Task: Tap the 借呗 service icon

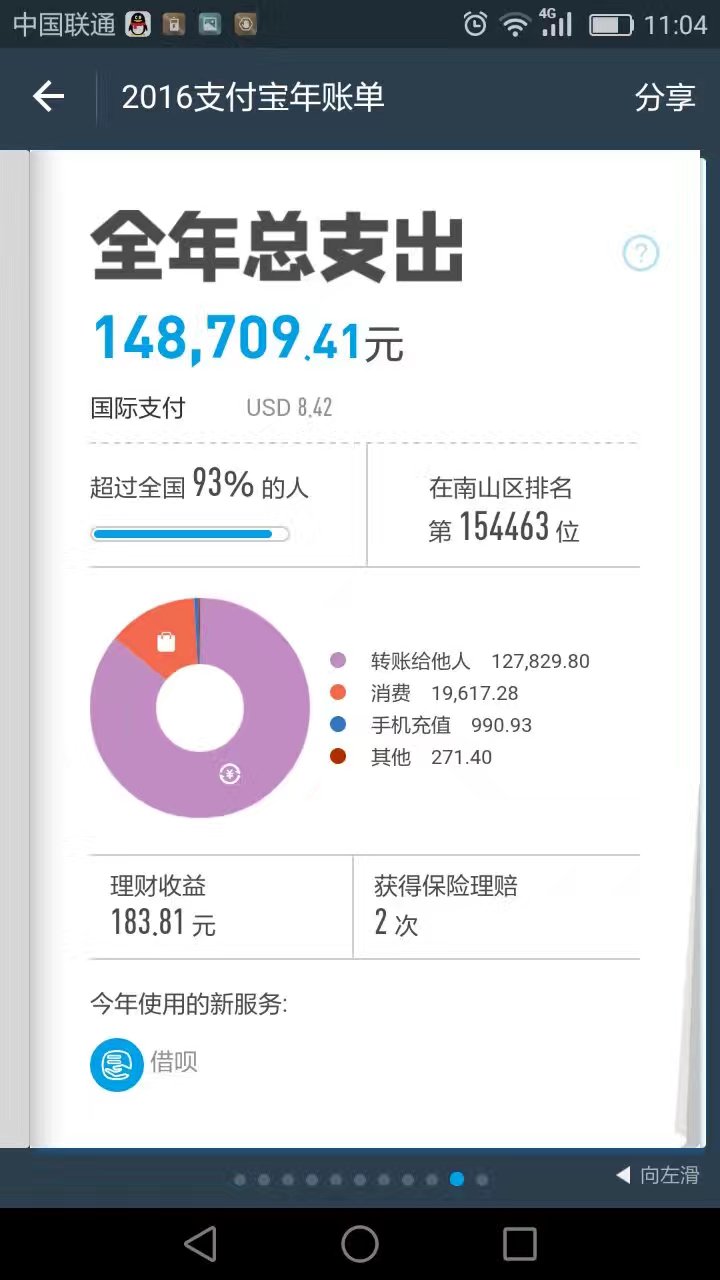Action: pyautogui.click(x=117, y=1064)
